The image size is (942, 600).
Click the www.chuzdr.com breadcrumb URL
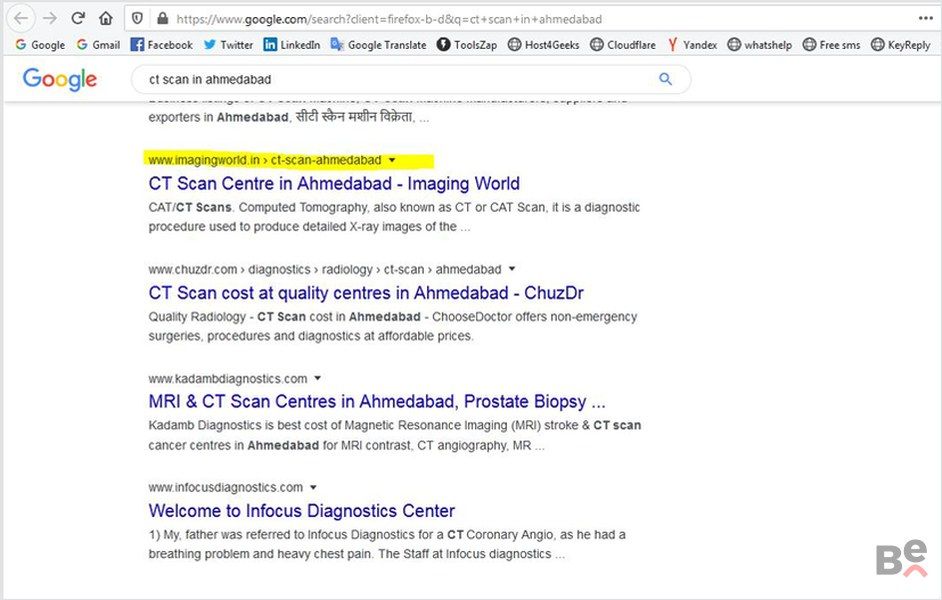[325, 269]
